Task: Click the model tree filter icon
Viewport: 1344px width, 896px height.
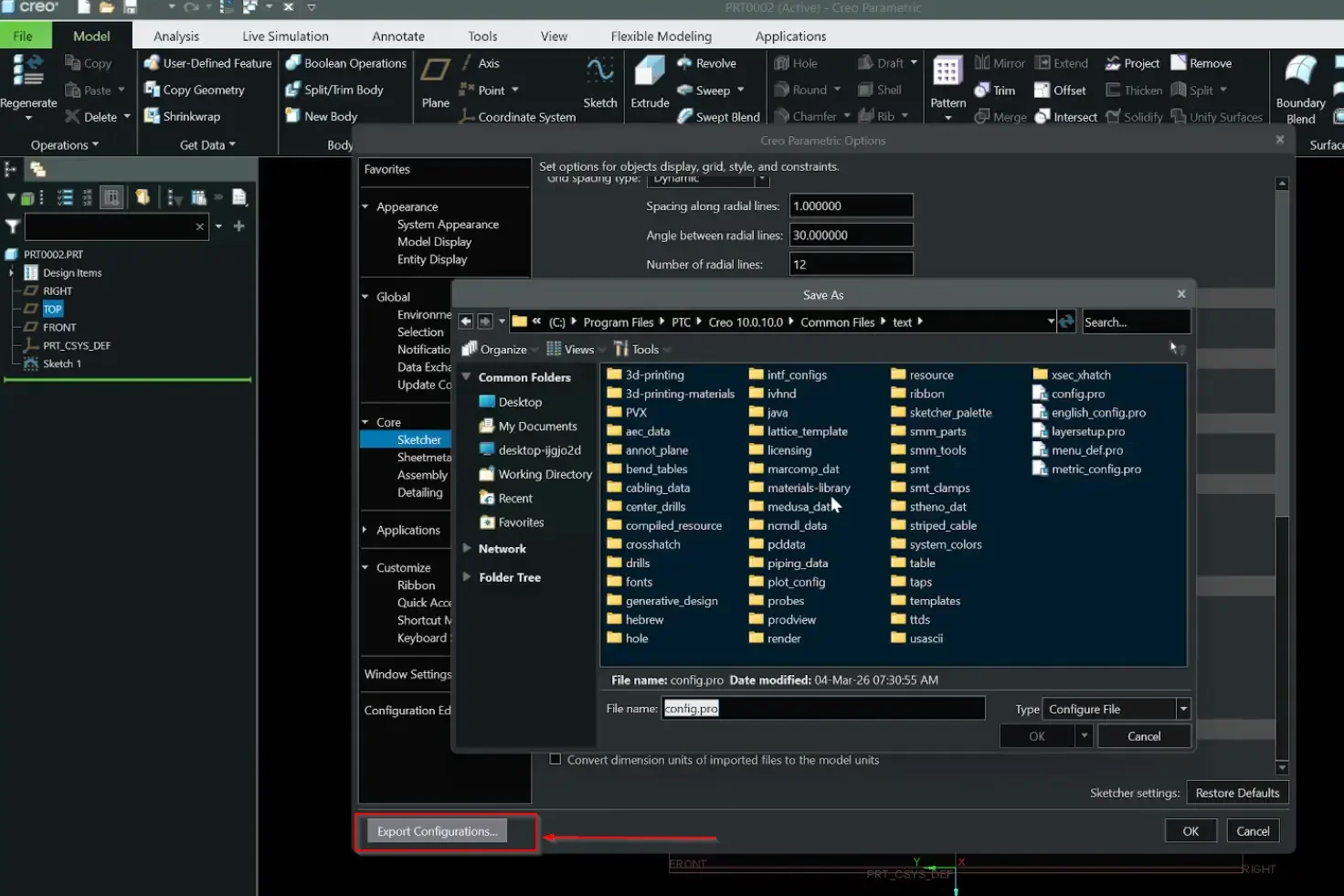Action: pos(13,226)
